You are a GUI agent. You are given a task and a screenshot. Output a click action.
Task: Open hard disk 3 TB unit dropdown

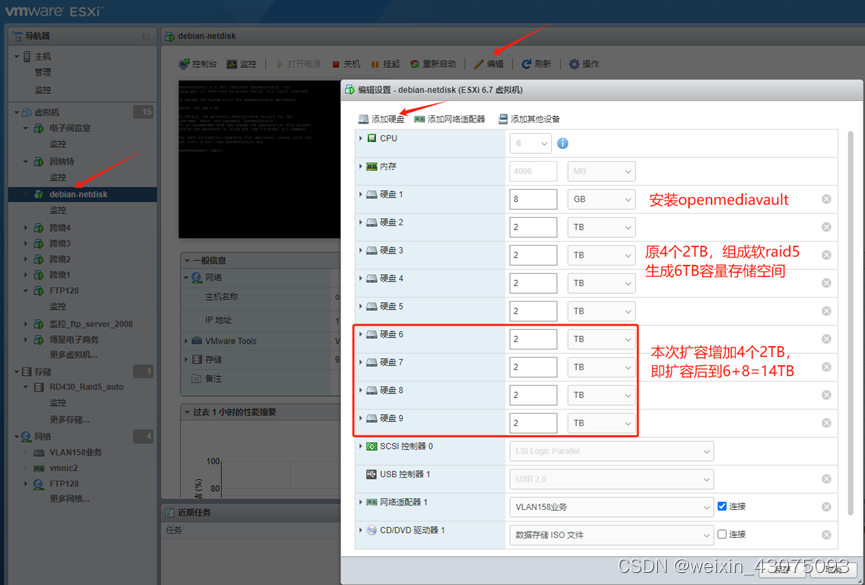click(601, 255)
